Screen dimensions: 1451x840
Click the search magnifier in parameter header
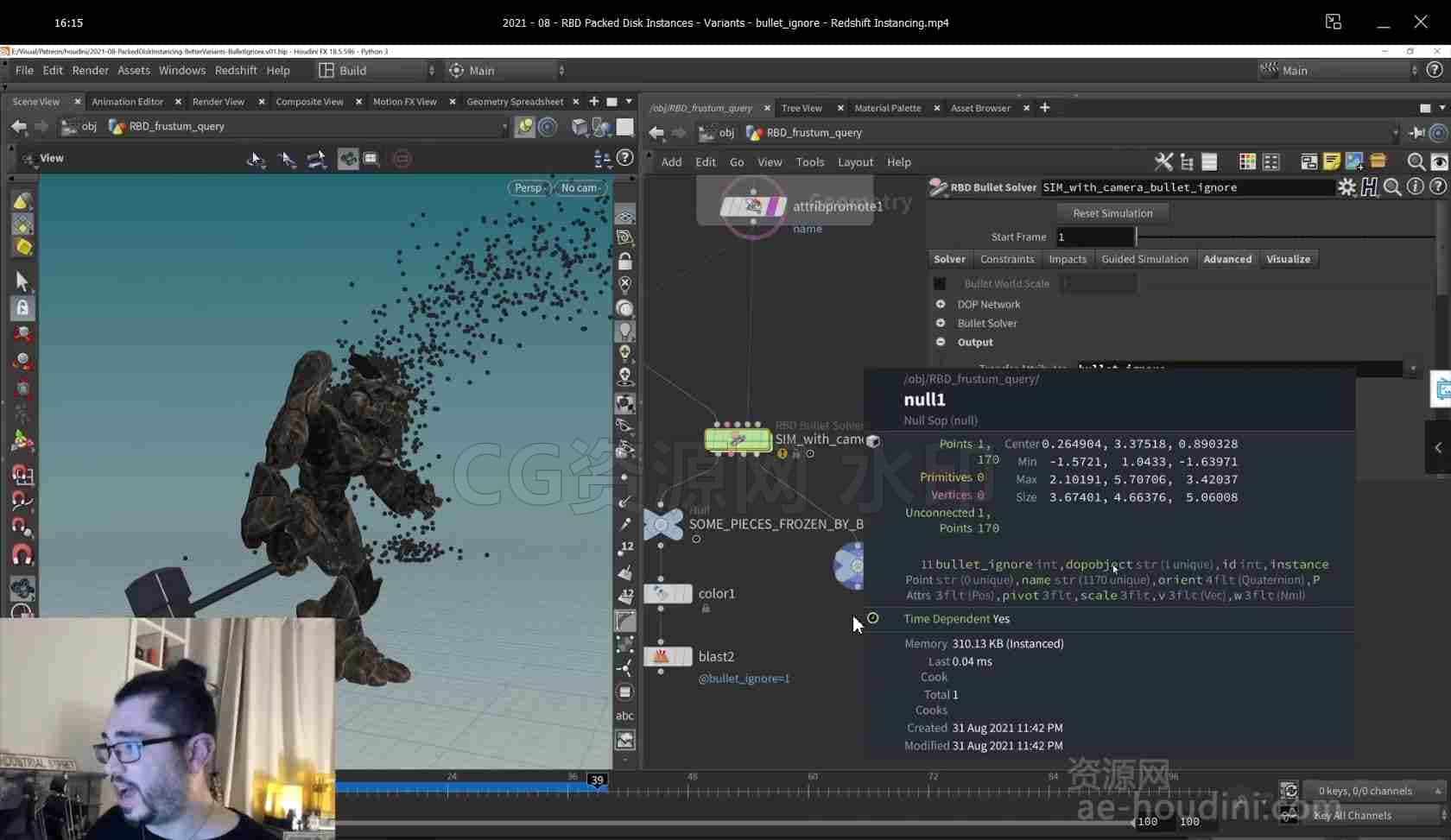point(1392,187)
